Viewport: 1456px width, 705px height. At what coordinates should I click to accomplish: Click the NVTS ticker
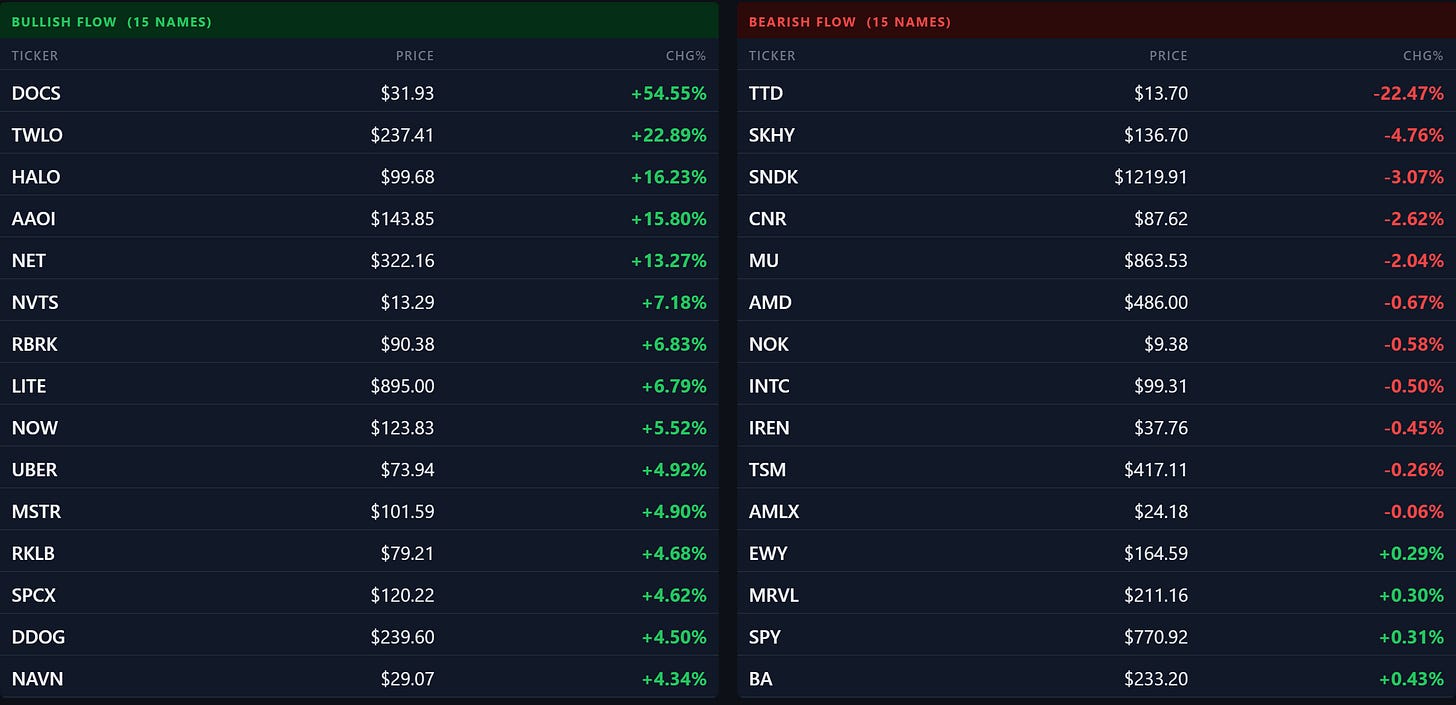pos(35,302)
